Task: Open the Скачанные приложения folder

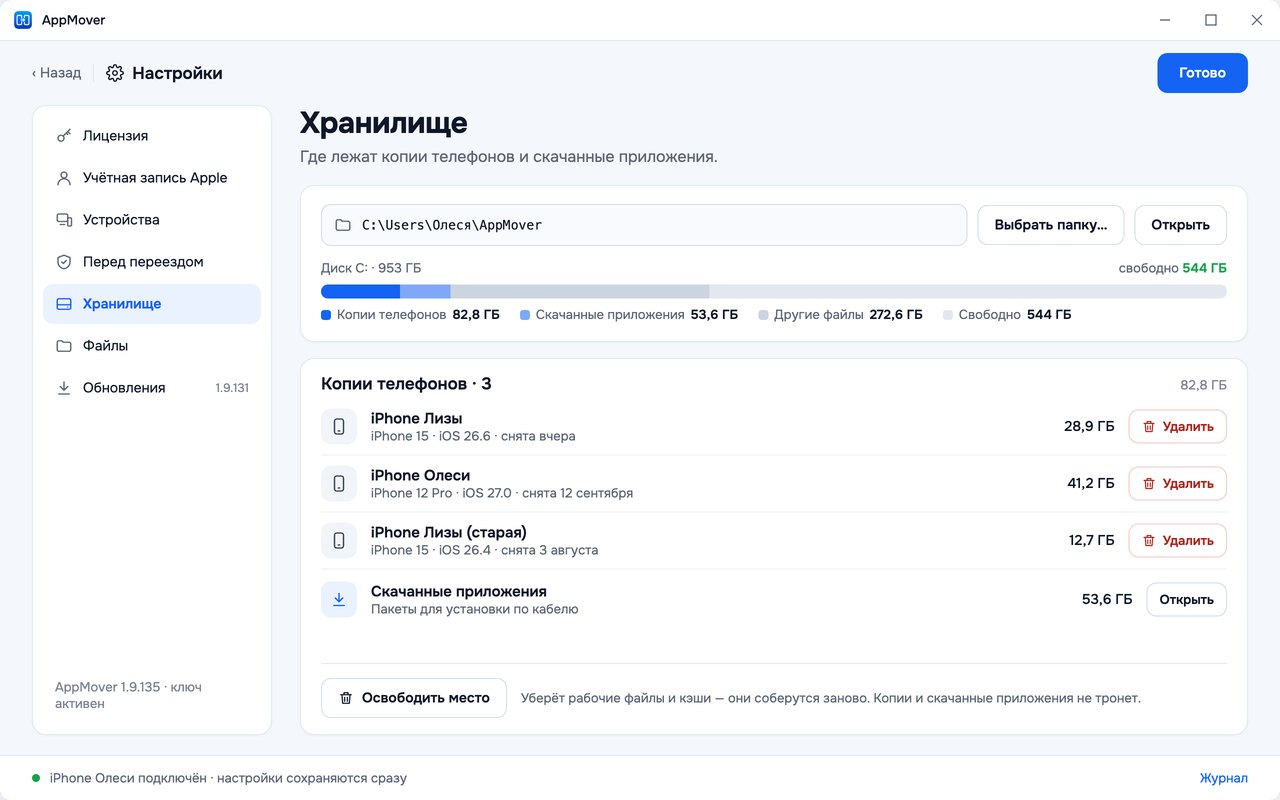Action: pyautogui.click(x=1186, y=600)
